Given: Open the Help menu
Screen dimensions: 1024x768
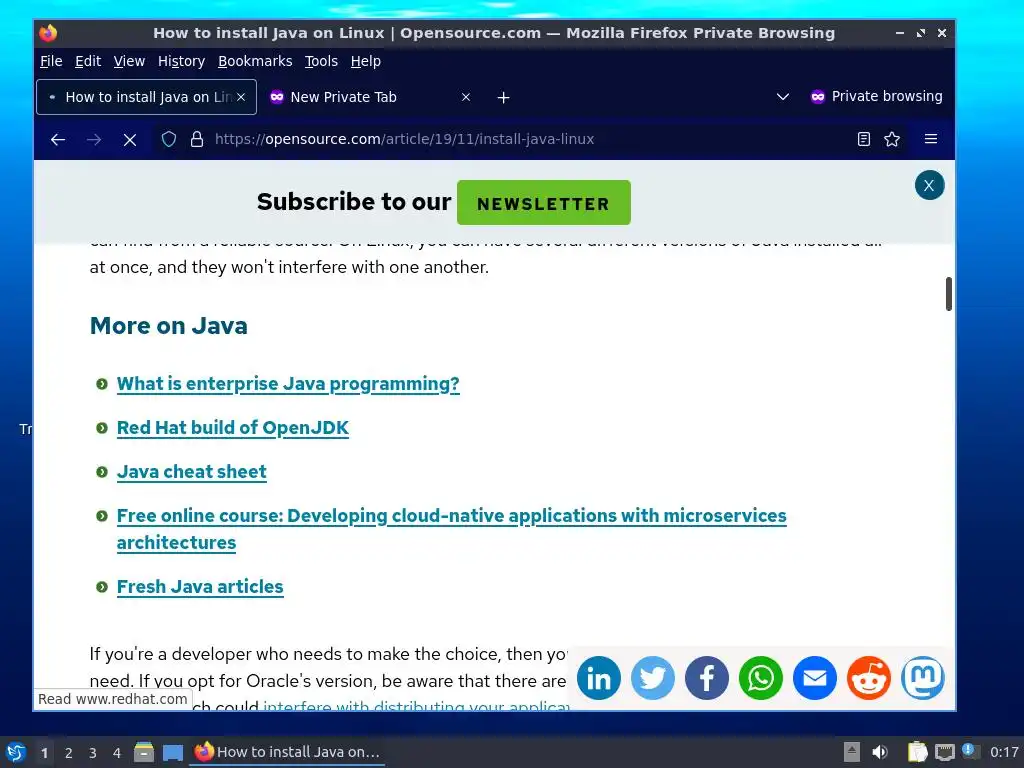Looking at the screenshot, I should point(366,61).
